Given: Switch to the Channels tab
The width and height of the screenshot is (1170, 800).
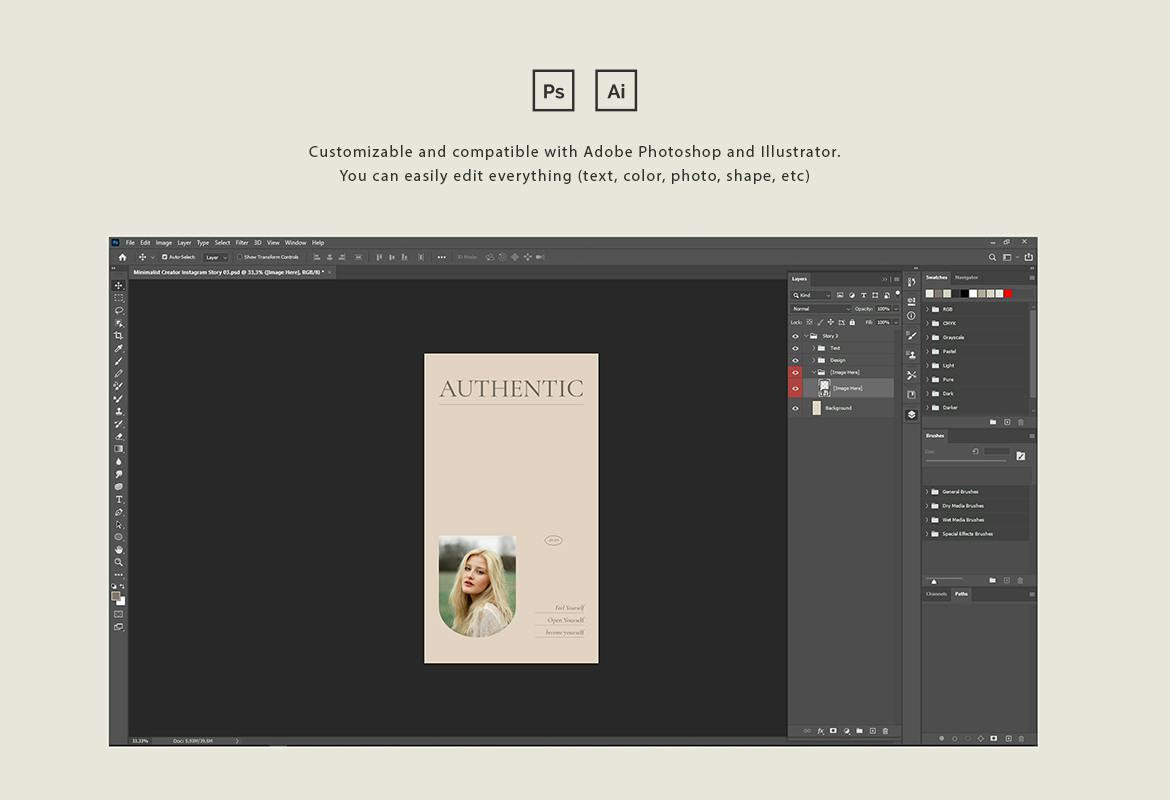Looking at the screenshot, I should click(x=936, y=595).
